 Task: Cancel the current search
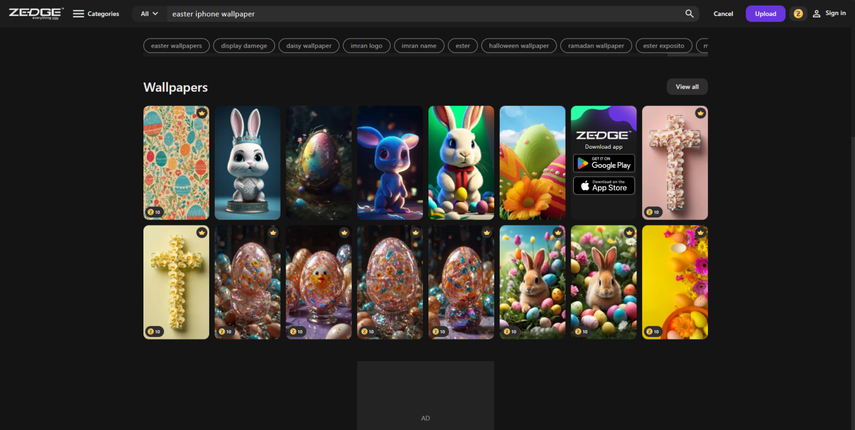coord(723,14)
